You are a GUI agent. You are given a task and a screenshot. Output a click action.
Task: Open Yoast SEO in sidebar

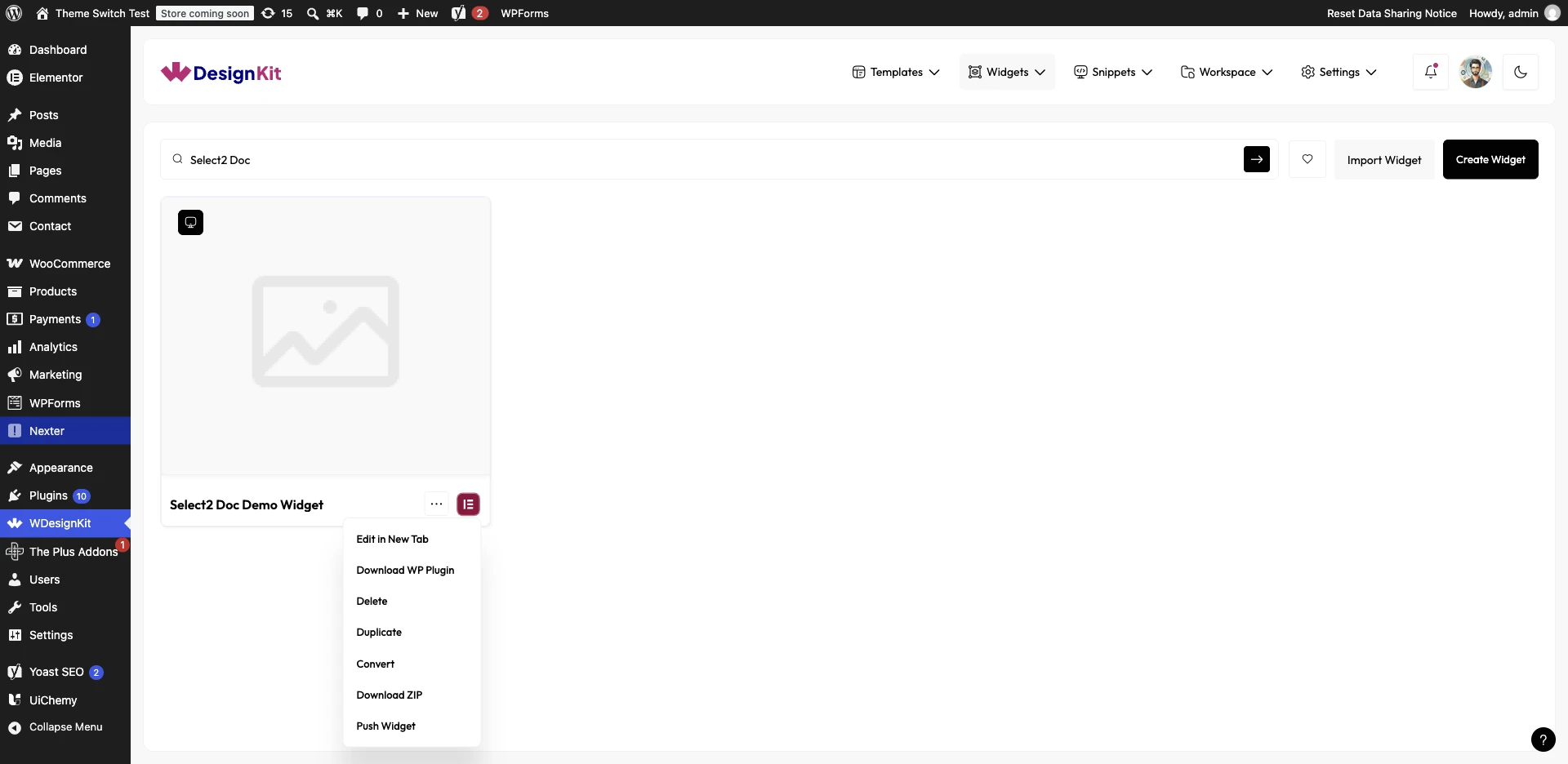coord(65,672)
